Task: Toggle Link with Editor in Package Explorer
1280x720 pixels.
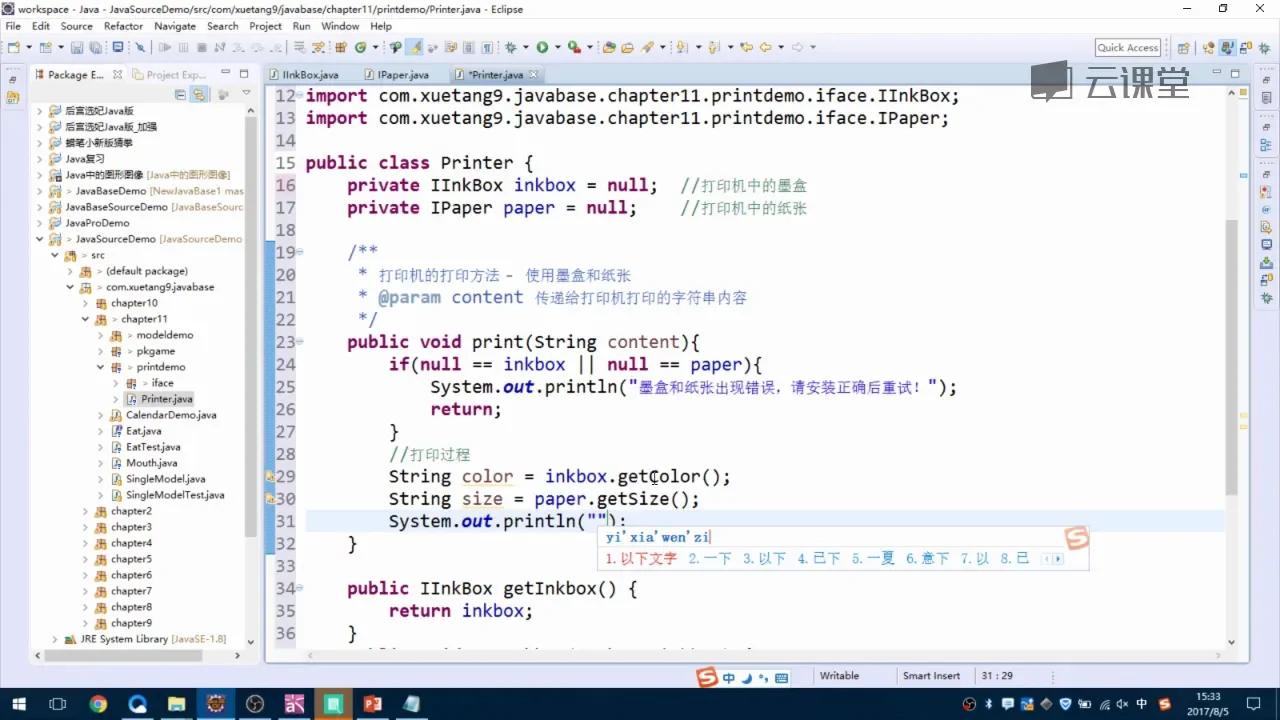Action: (x=199, y=94)
